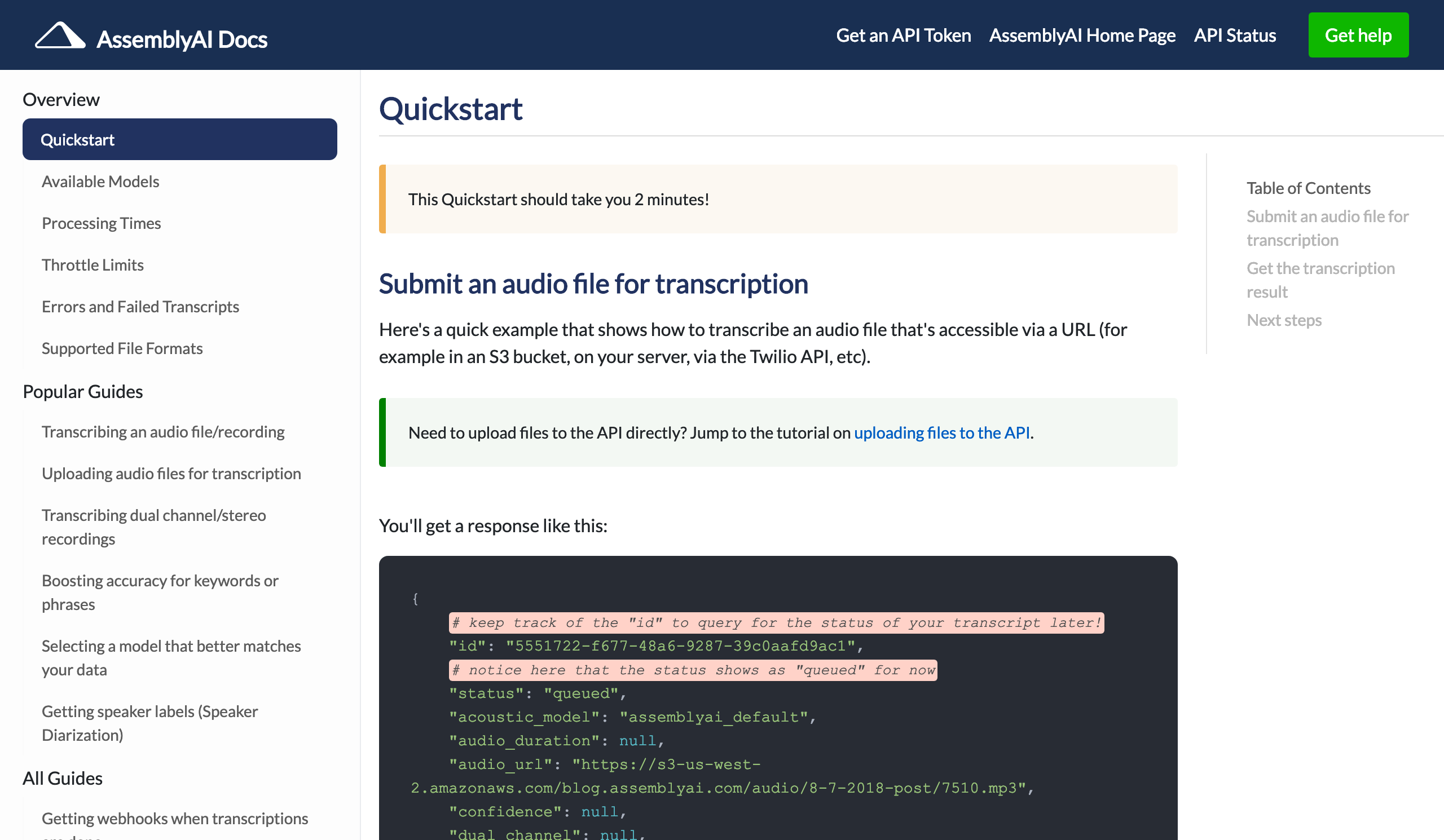Open Transcribing an audio file/recording guide

click(163, 432)
